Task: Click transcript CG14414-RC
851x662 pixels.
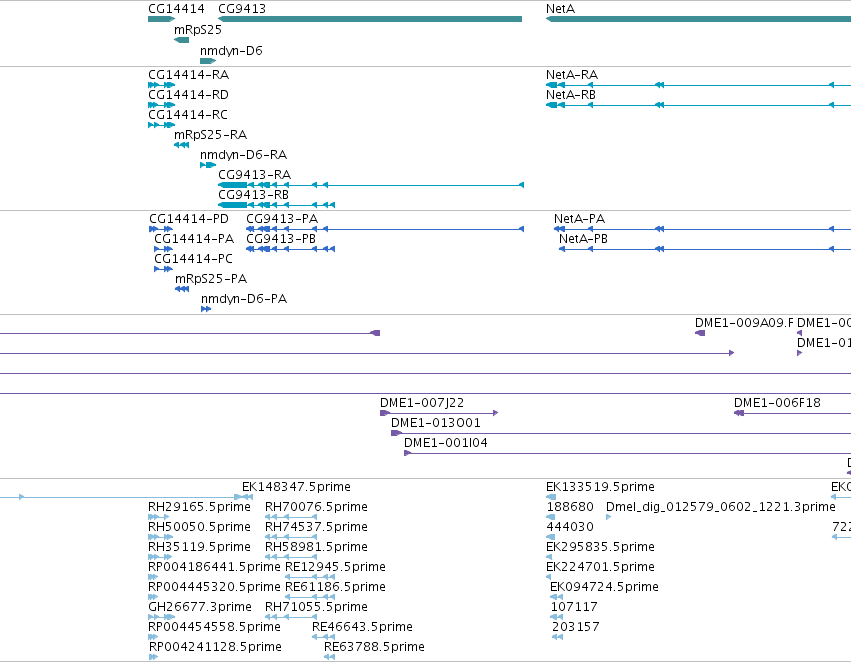Action: (x=188, y=114)
